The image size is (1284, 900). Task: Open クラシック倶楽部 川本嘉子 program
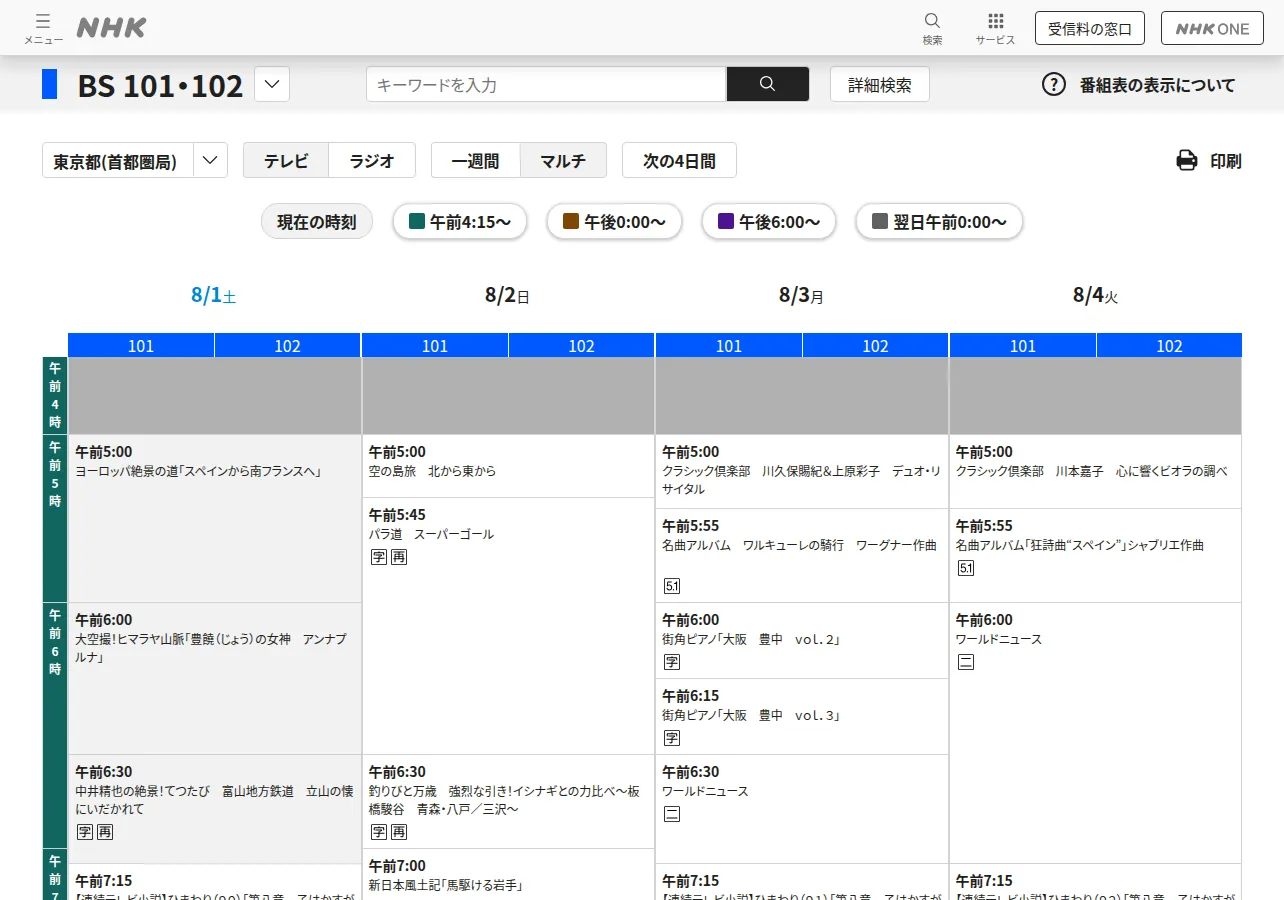(1096, 471)
